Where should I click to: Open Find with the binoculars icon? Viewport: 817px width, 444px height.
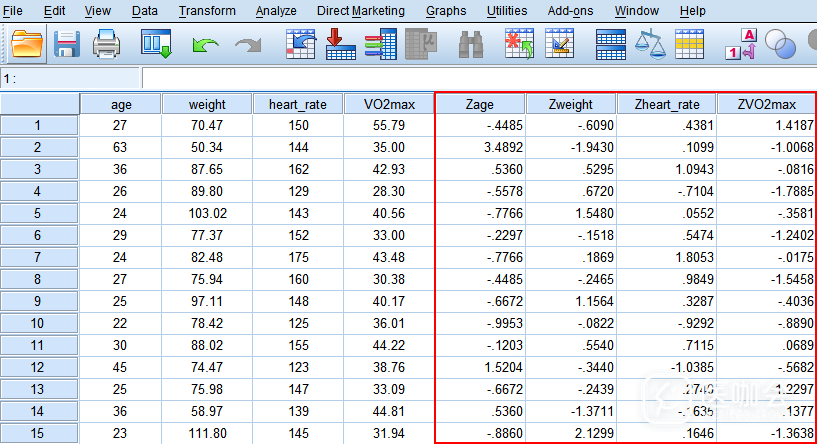[x=471, y=44]
